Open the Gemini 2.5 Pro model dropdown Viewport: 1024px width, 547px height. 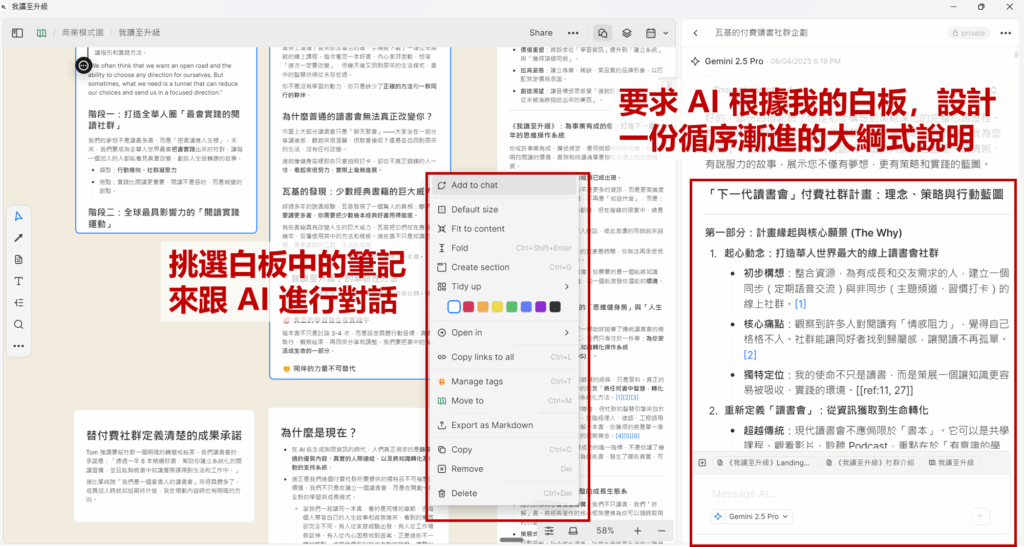pyautogui.click(x=752, y=516)
